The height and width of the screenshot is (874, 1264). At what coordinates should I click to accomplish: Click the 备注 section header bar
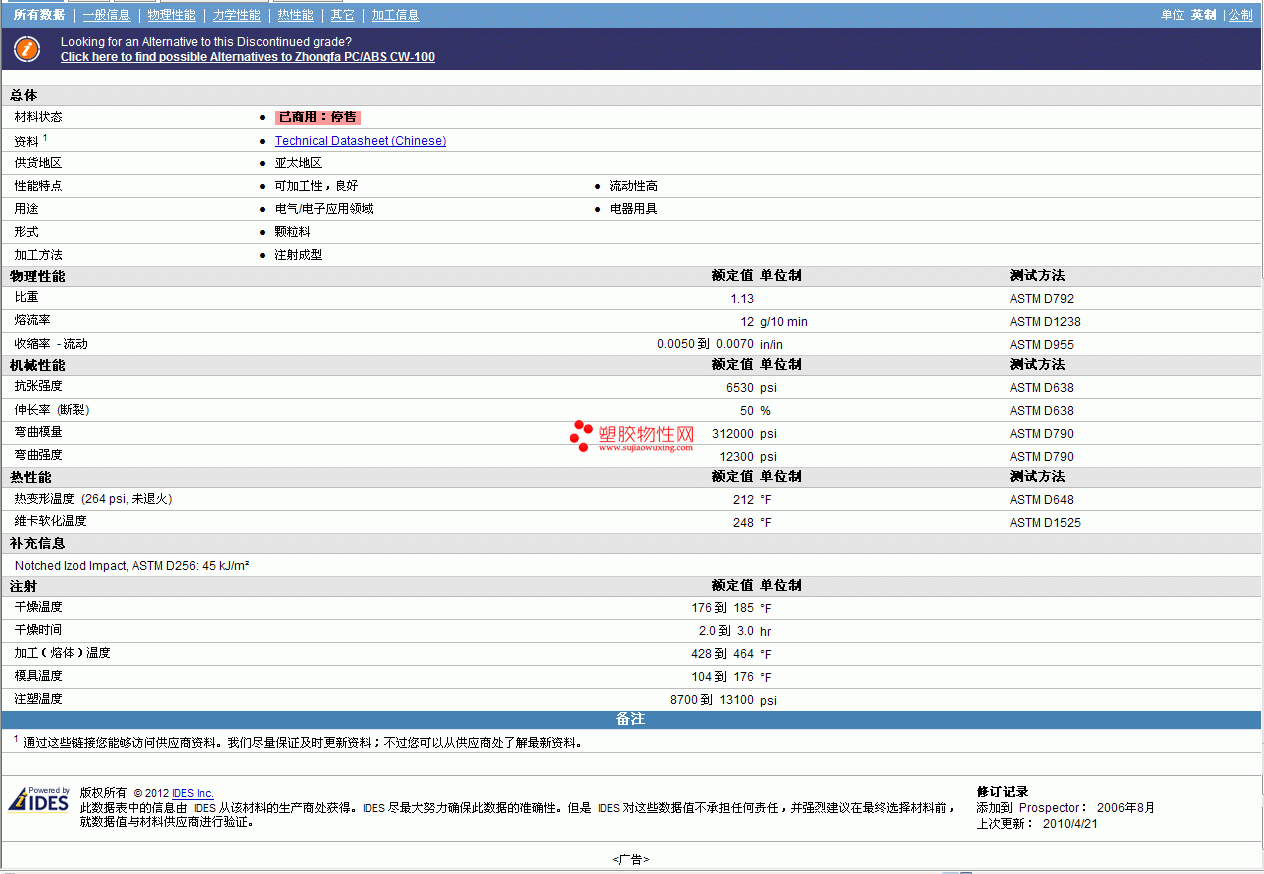pos(631,720)
